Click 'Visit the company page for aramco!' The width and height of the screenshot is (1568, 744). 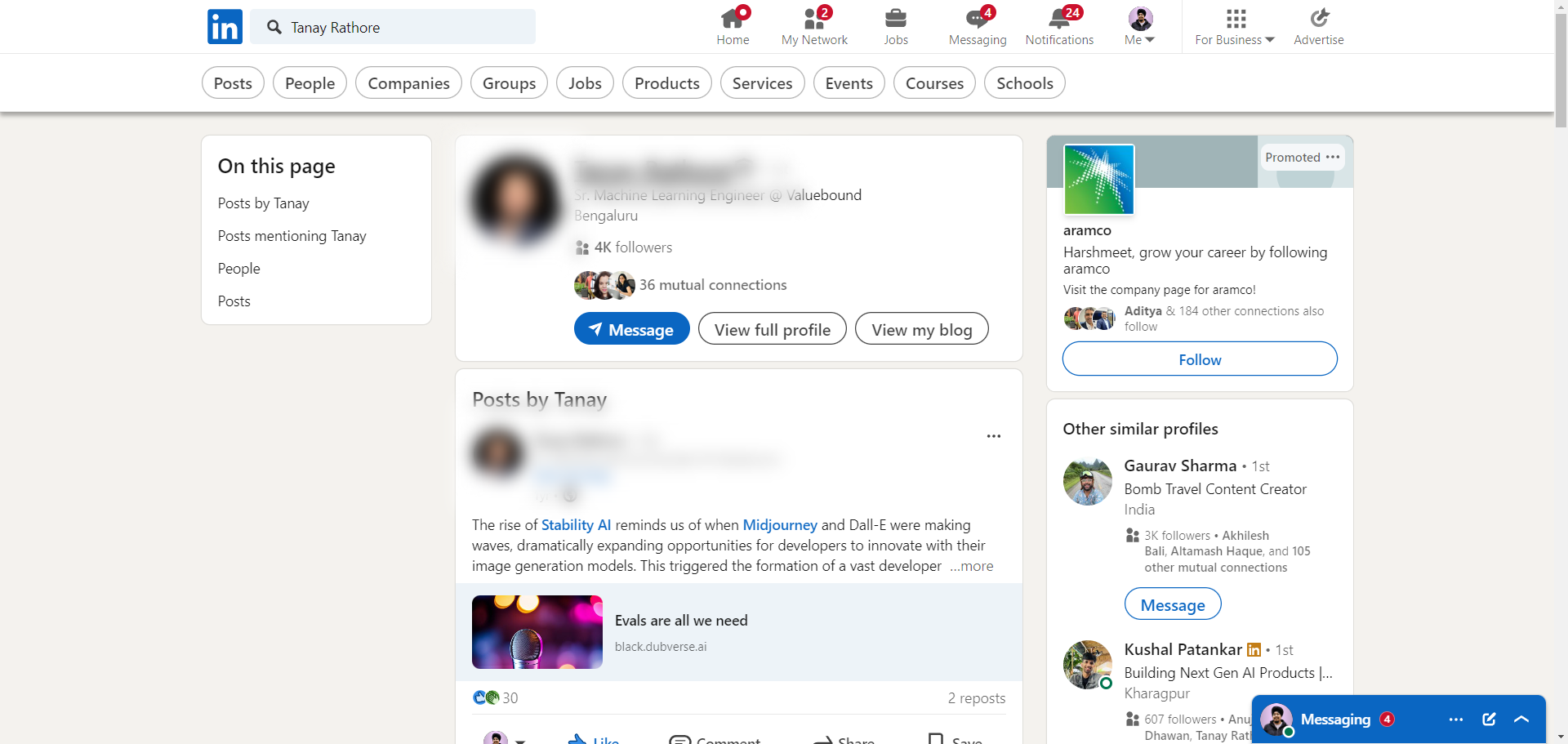click(1160, 290)
